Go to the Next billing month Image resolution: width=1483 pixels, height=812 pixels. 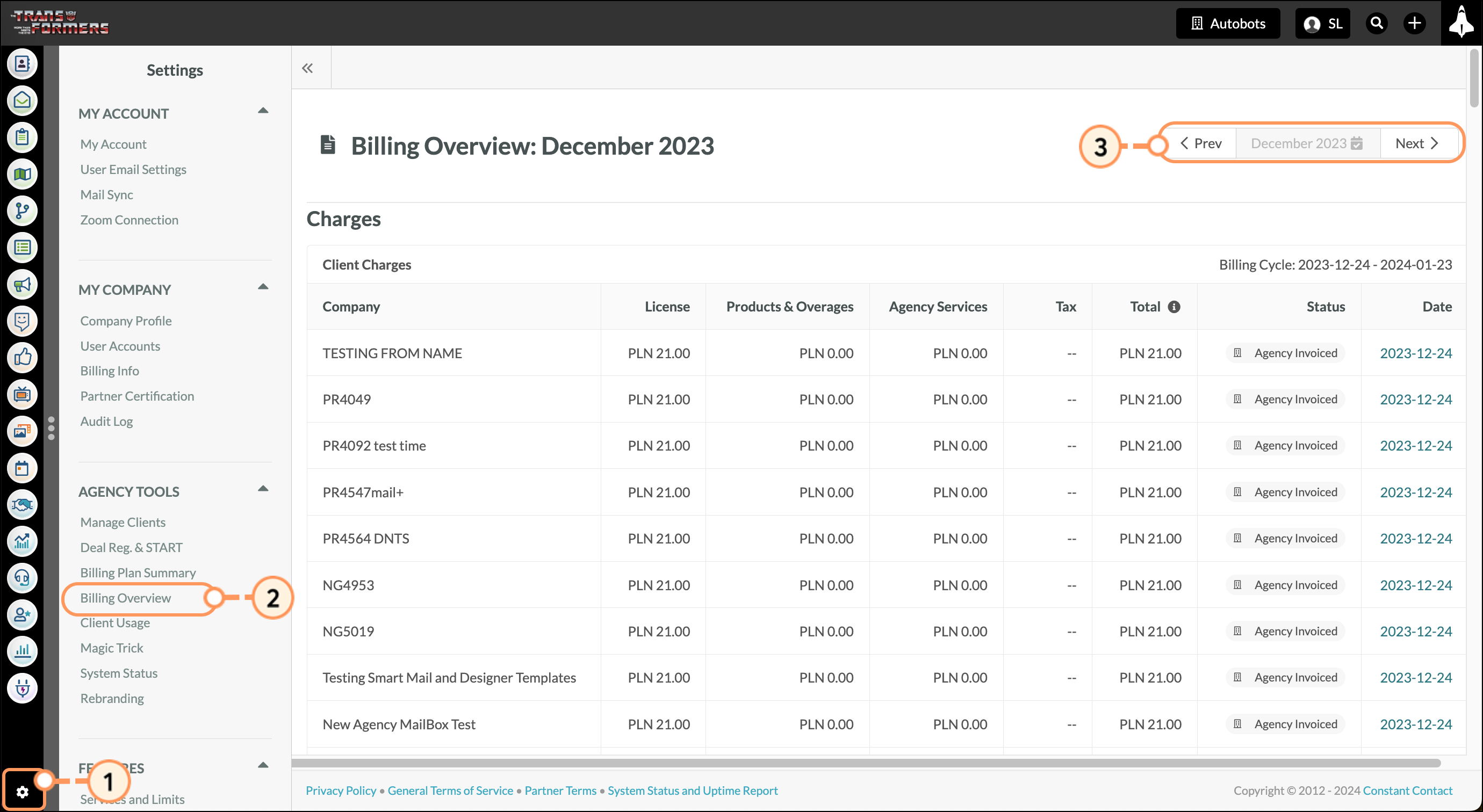(1417, 143)
